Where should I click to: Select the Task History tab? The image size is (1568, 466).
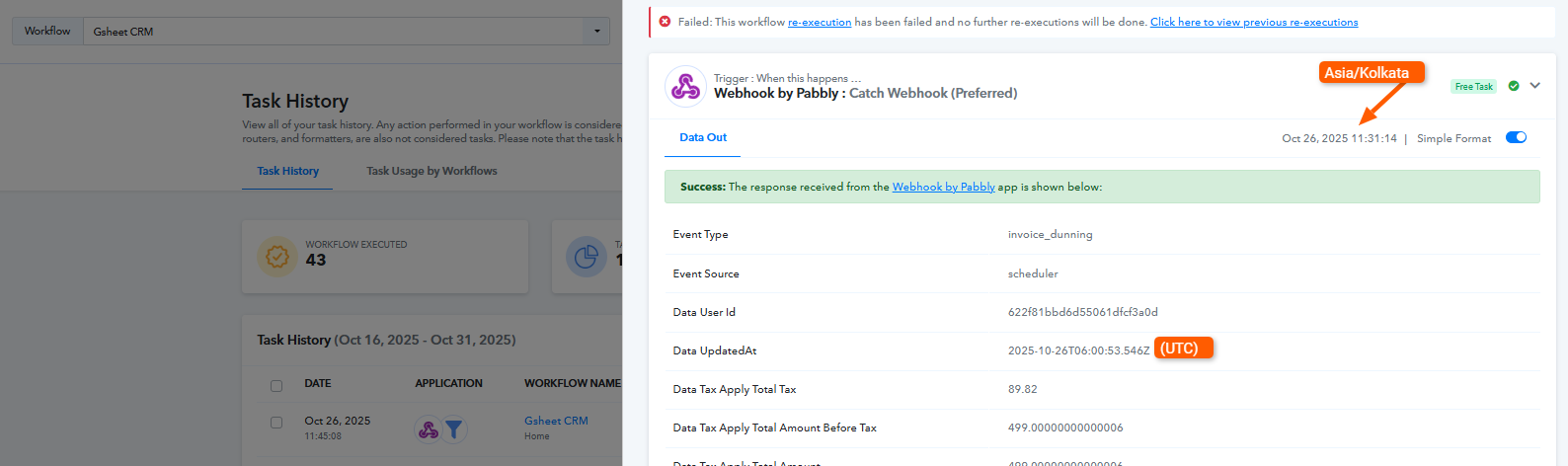click(287, 171)
